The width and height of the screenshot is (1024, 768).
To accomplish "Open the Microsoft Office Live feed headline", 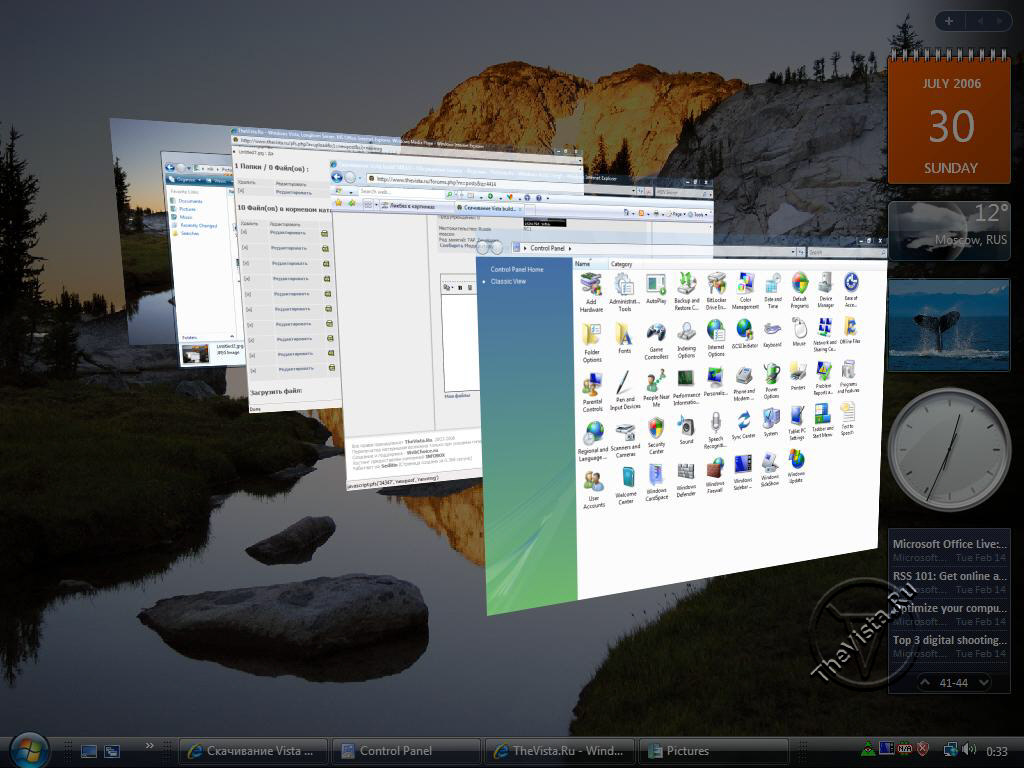I will click(950, 544).
